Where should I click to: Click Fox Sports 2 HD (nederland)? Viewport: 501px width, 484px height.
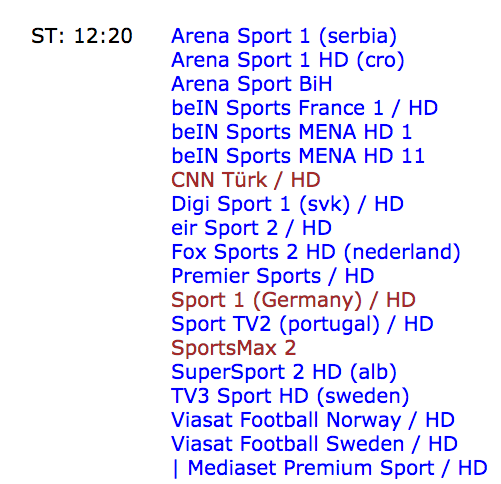pos(316,252)
